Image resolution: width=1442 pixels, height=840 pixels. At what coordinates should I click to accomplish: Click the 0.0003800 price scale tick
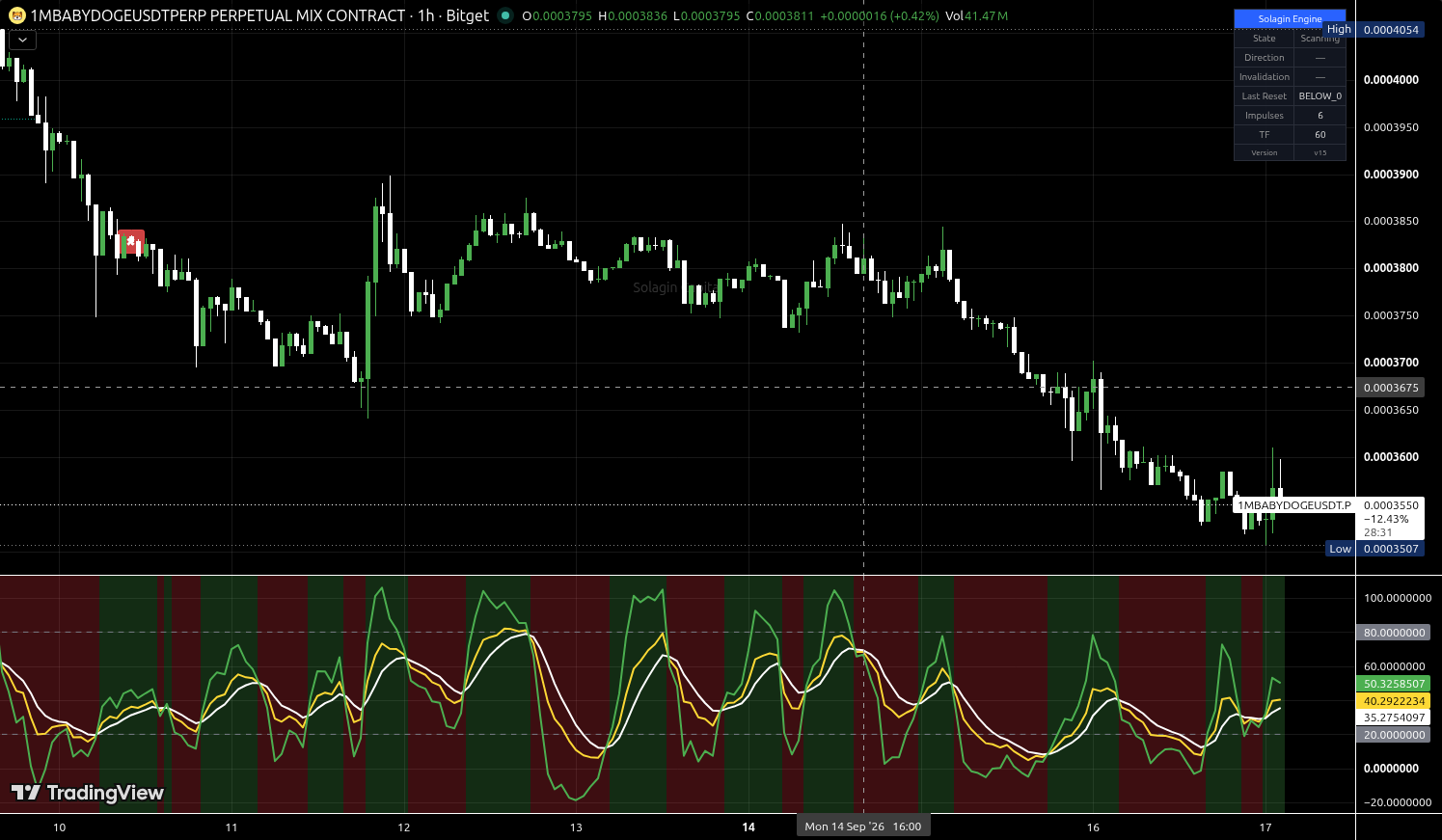point(1391,268)
